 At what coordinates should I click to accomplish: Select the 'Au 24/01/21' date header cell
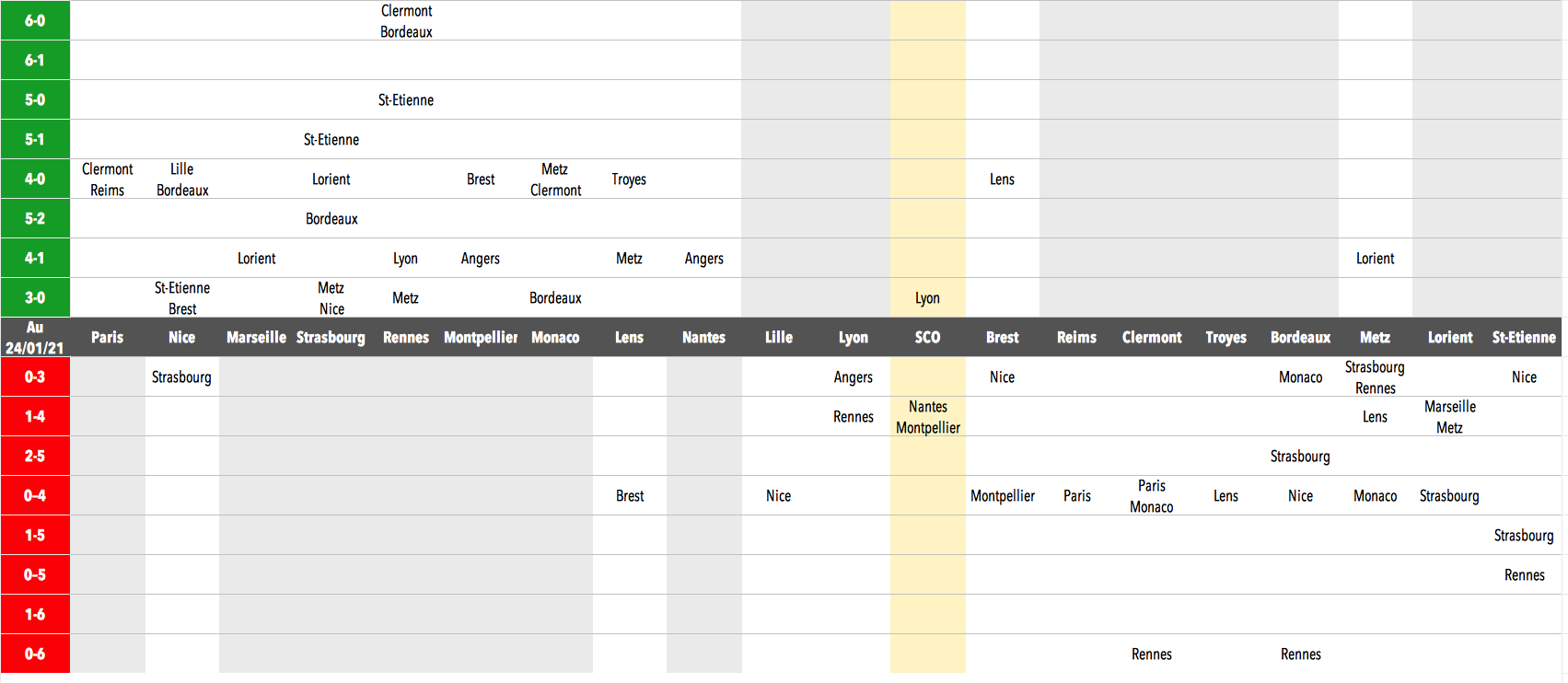click(x=35, y=337)
